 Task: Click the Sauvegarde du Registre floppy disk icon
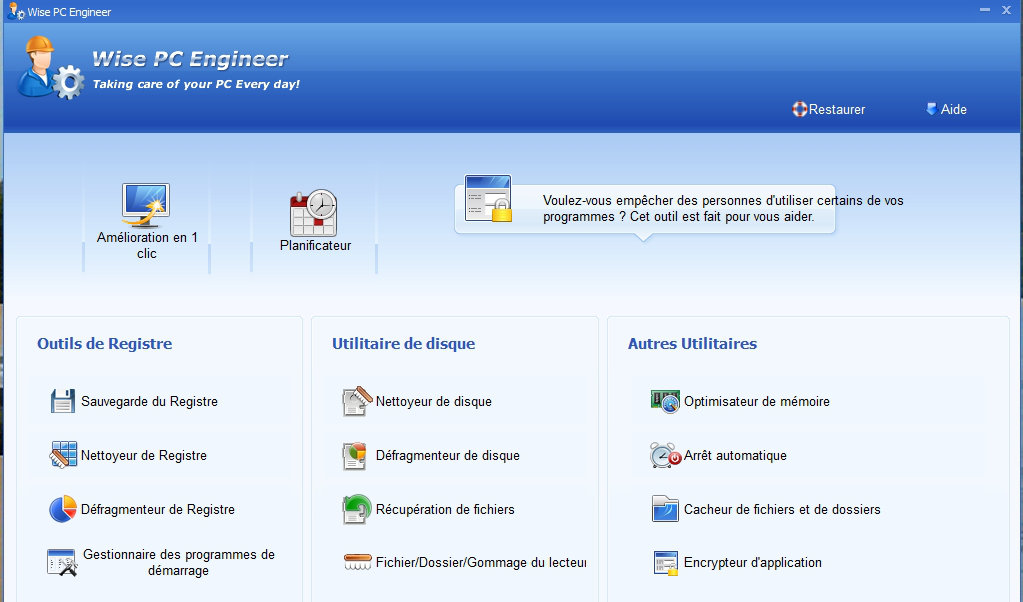[x=63, y=401]
